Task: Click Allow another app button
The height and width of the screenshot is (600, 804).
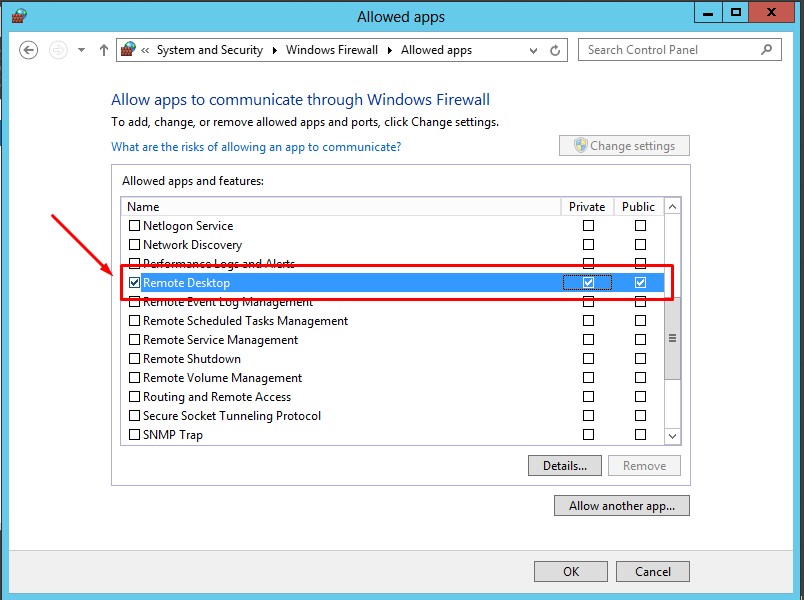Action: pos(621,506)
